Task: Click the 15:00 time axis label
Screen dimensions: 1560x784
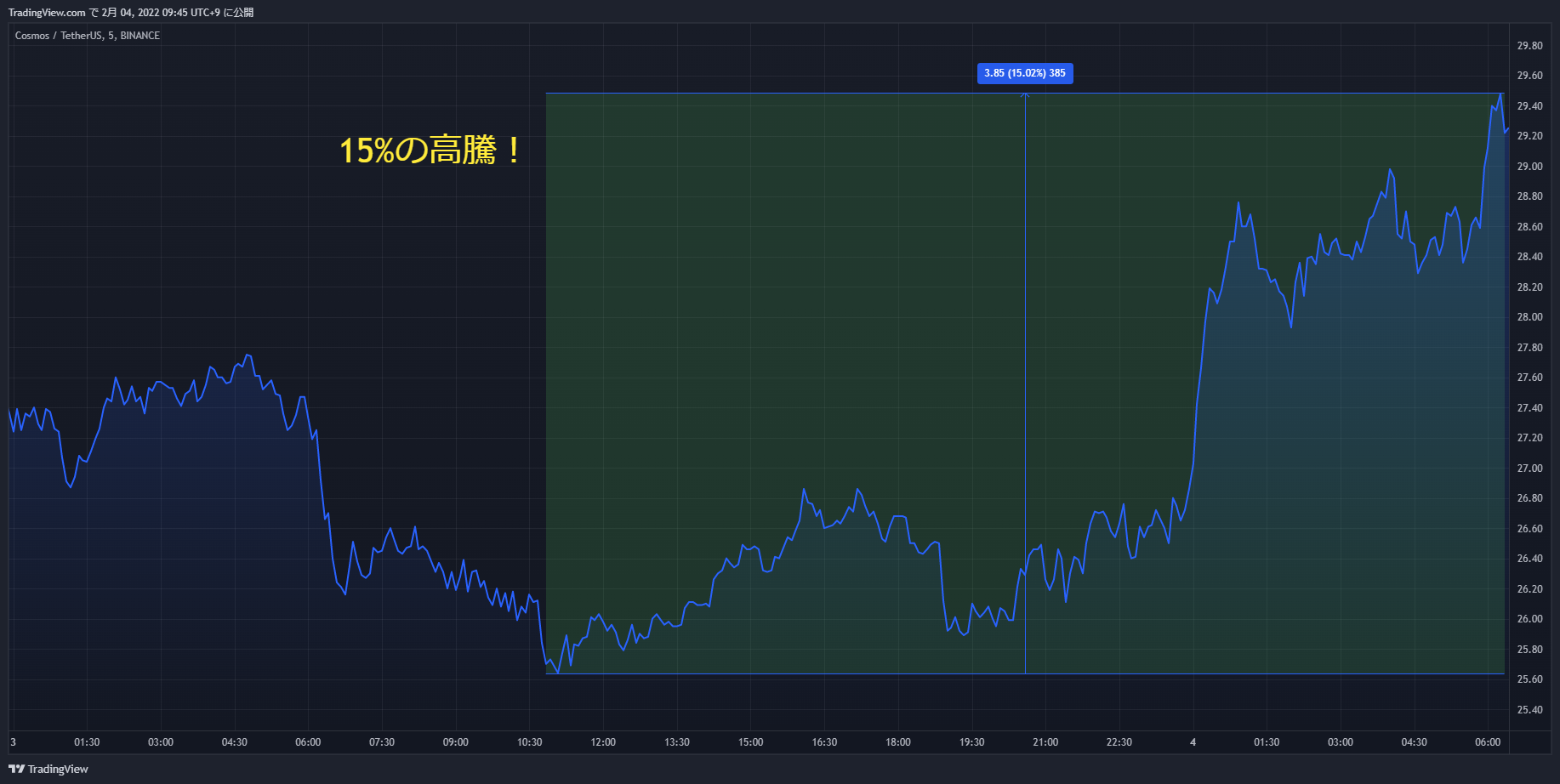Action: (750, 742)
